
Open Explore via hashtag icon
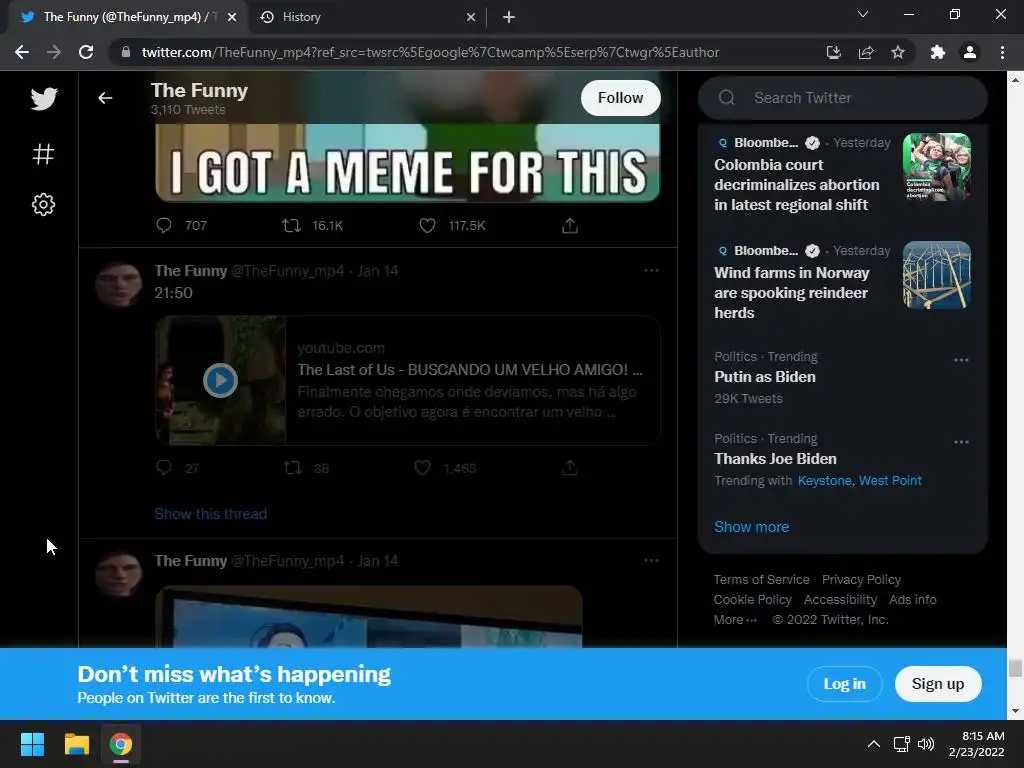click(x=43, y=154)
